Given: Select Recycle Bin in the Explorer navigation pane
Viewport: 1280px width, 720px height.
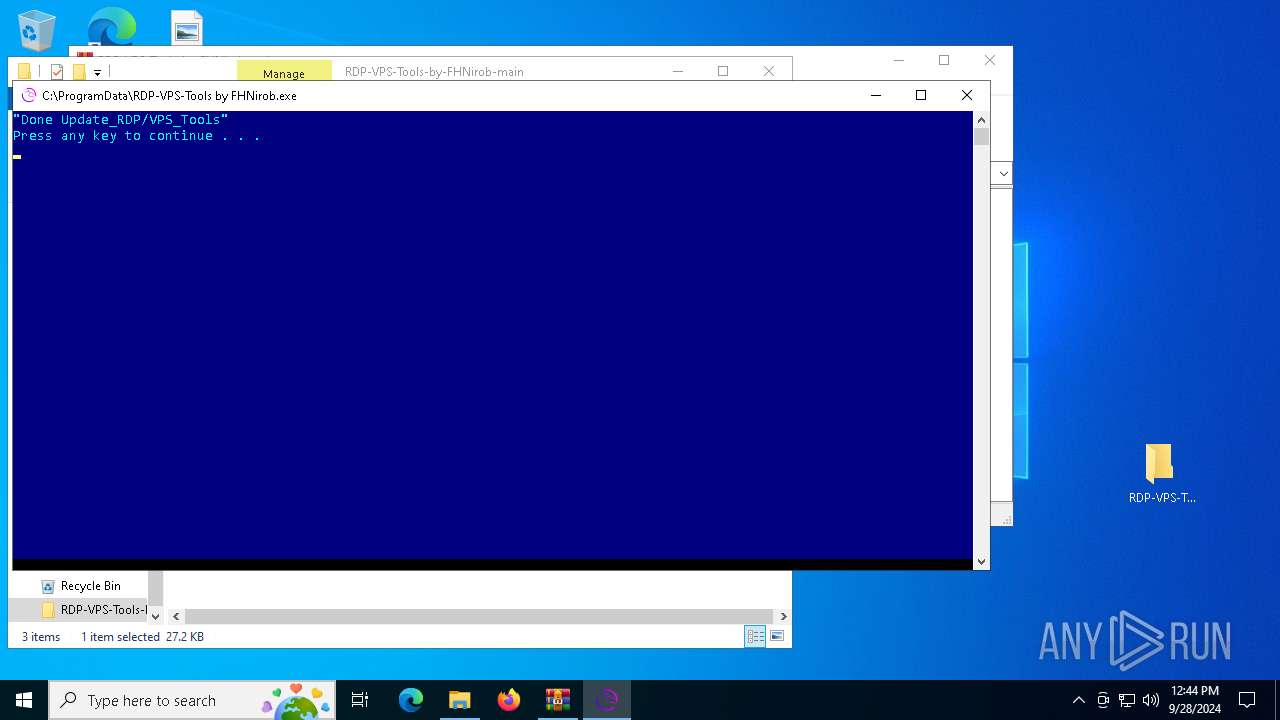Looking at the screenshot, I should (x=90, y=586).
